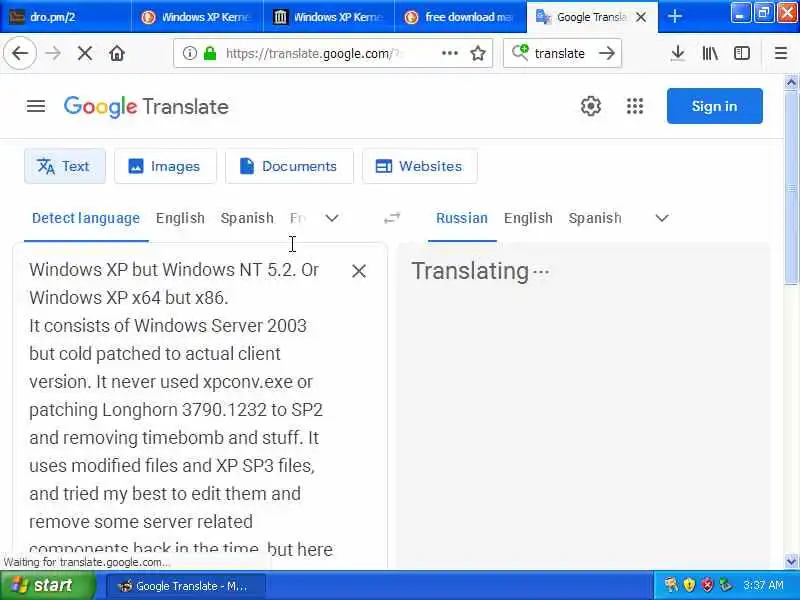Click into the source text area

179,408
